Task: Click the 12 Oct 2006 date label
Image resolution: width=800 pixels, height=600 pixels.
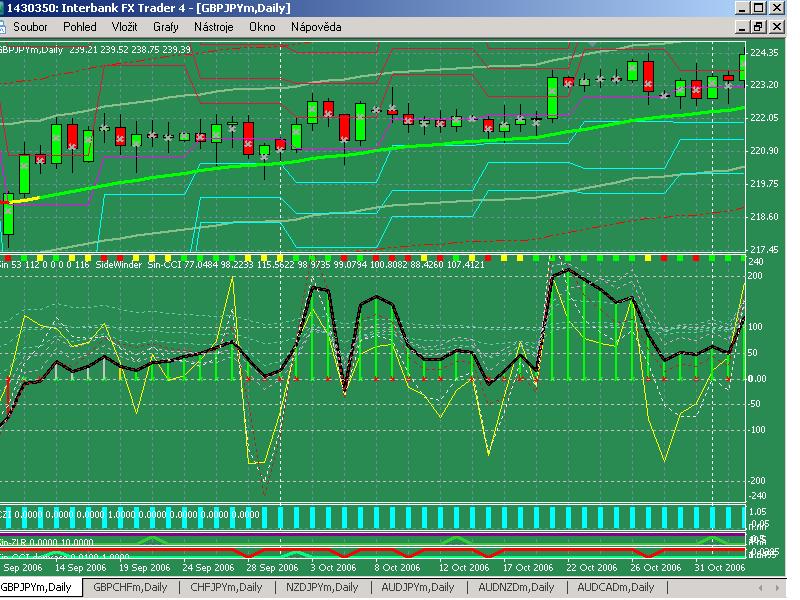Action: tap(464, 567)
